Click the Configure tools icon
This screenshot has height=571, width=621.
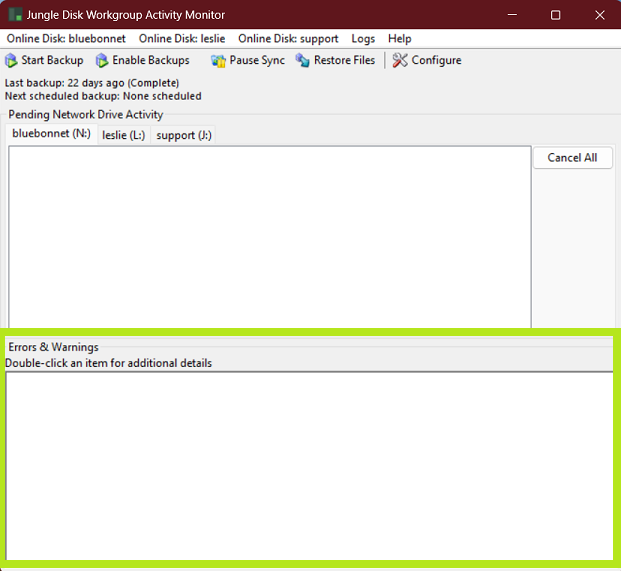pyautogui.click(x=400, y=60)
